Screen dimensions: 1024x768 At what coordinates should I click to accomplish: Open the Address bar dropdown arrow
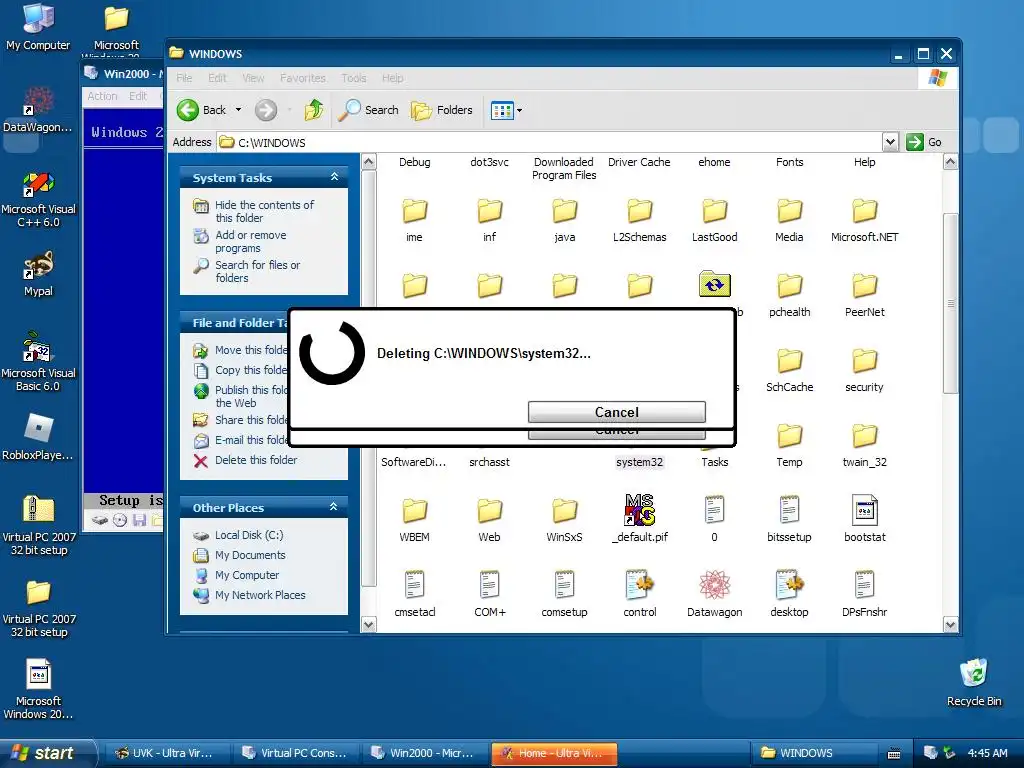point(889,142)
